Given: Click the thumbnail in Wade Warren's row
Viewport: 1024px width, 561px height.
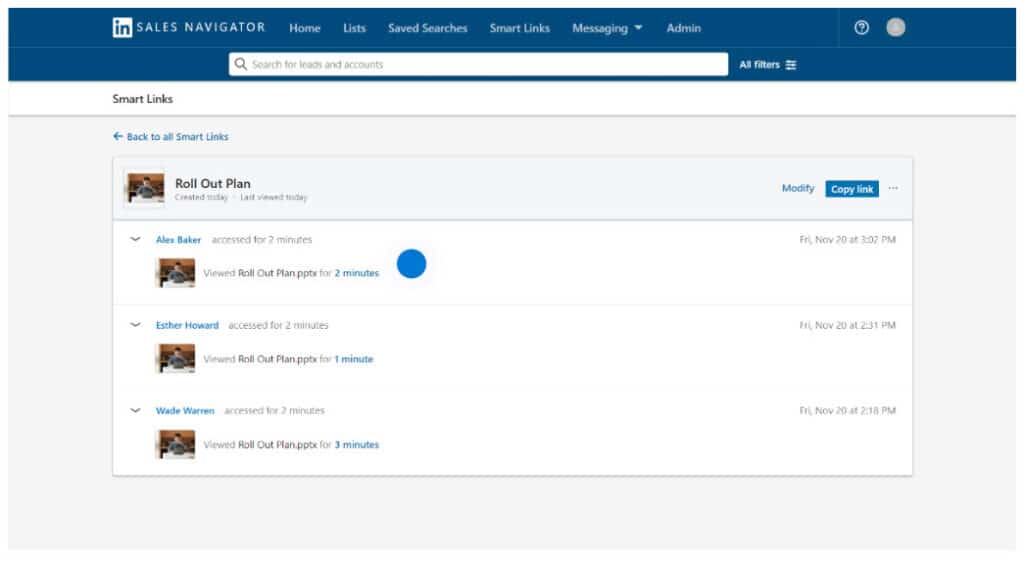Looking at the screenshot, I should tap(176, 444).
